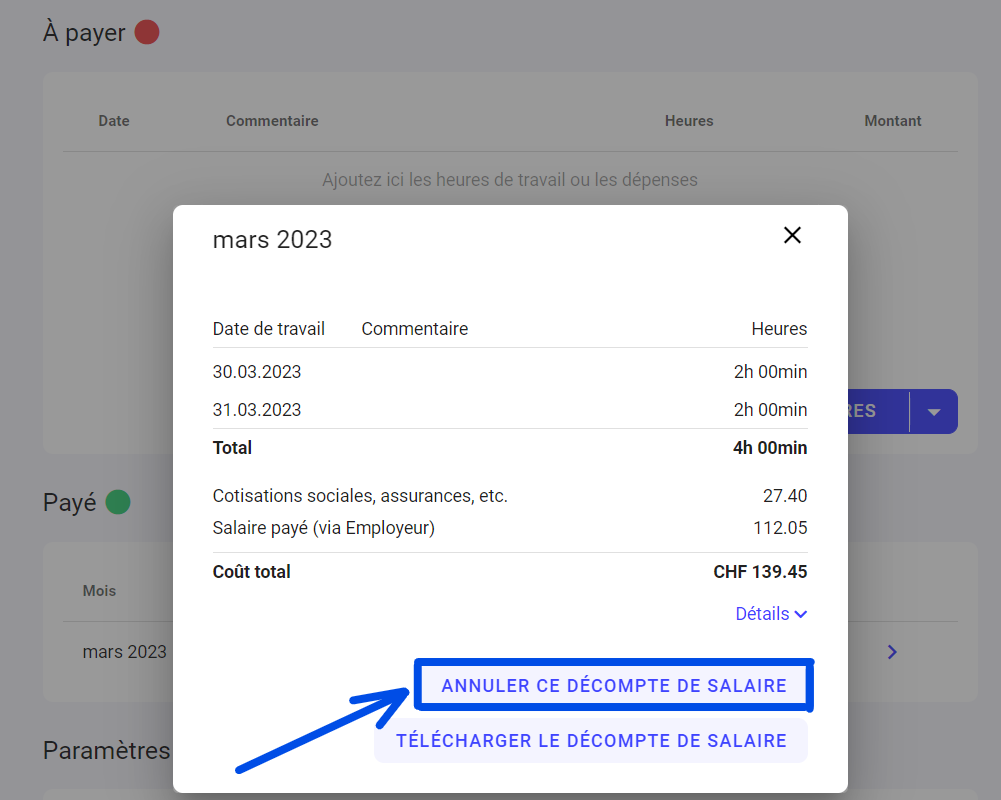Click the Coût total amount CHF 139.45
This screenshot has width=1001, height=800.
pos(760,572)
